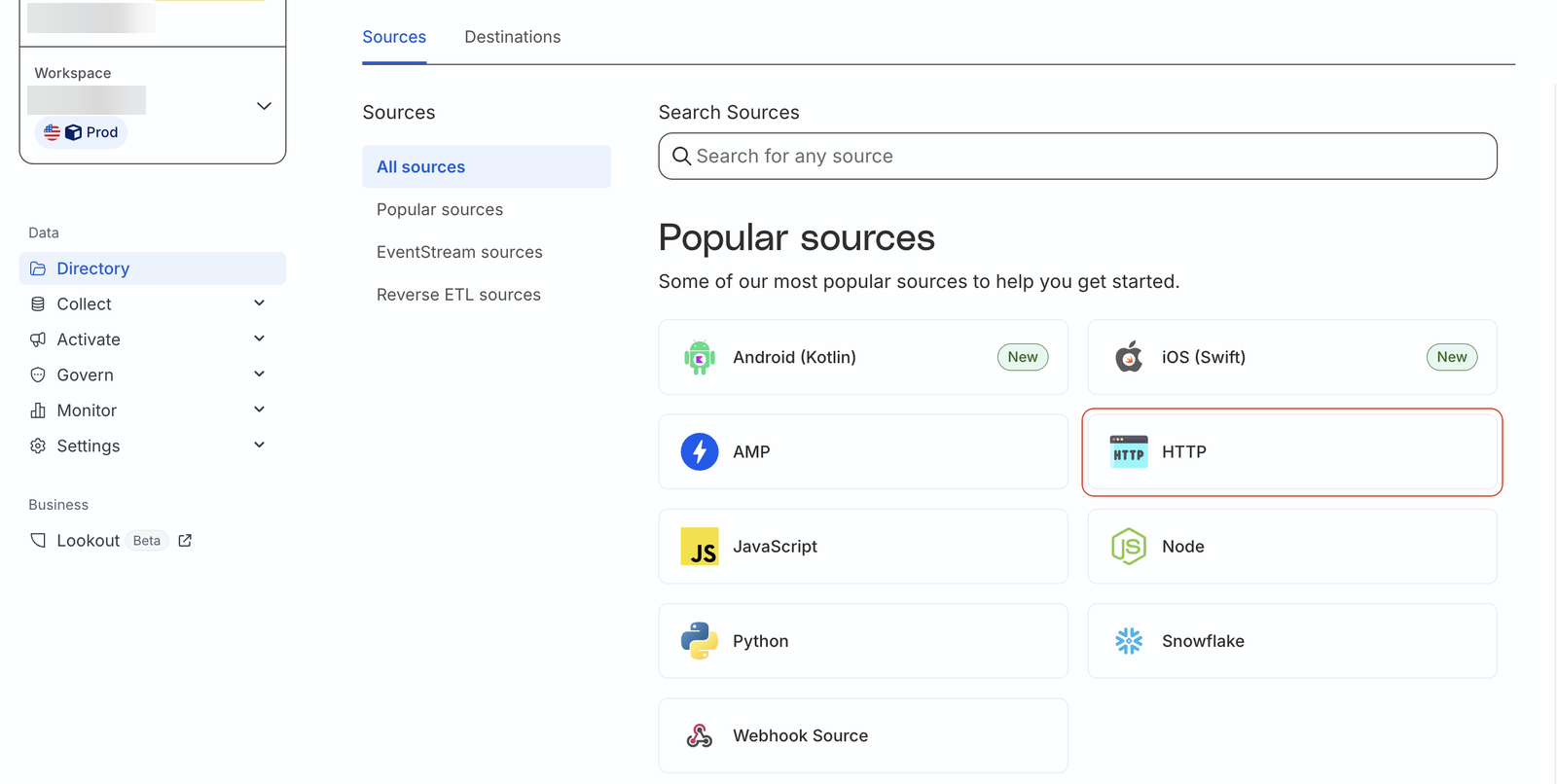The image size is (1557, 784).
Task: Select All sources filter
Action: coord(487,166)
